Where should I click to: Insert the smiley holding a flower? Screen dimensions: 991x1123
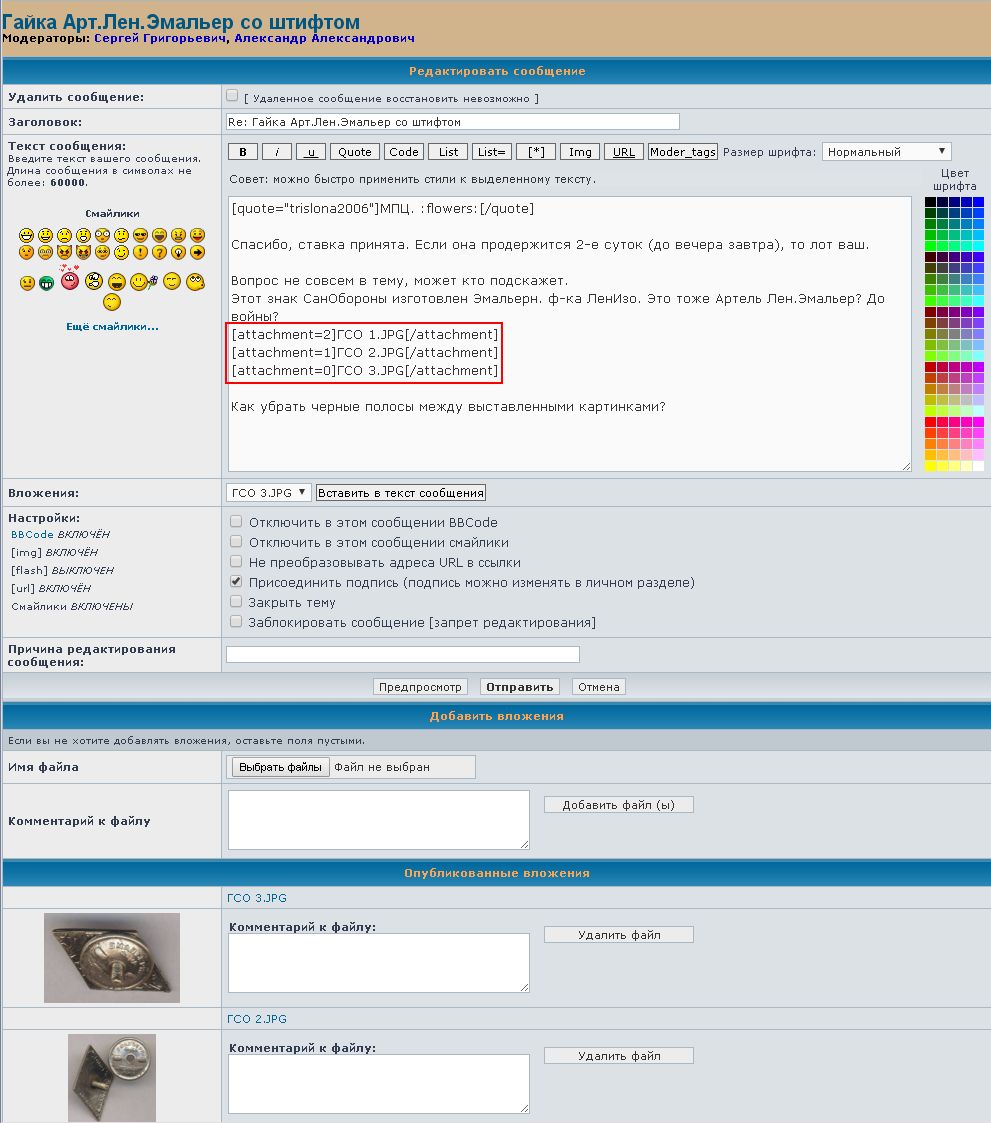click(x=140, y=282)
